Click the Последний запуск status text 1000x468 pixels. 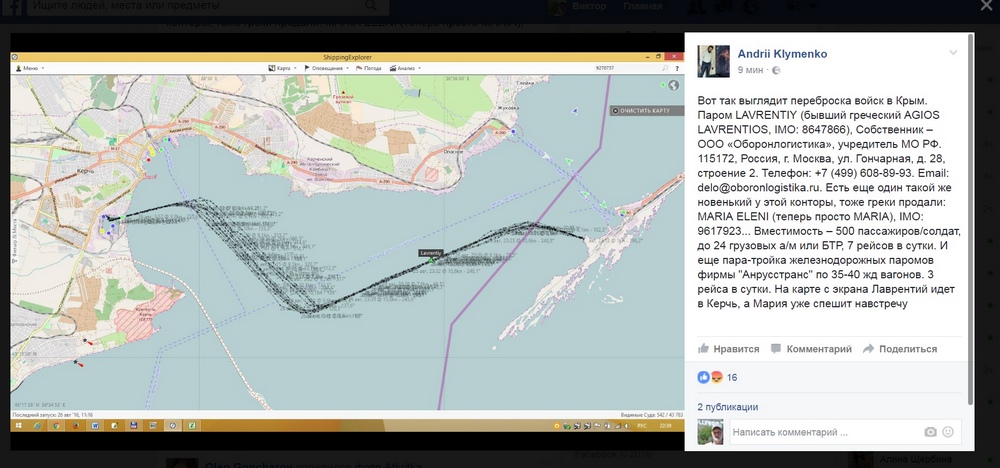(54, 414)
